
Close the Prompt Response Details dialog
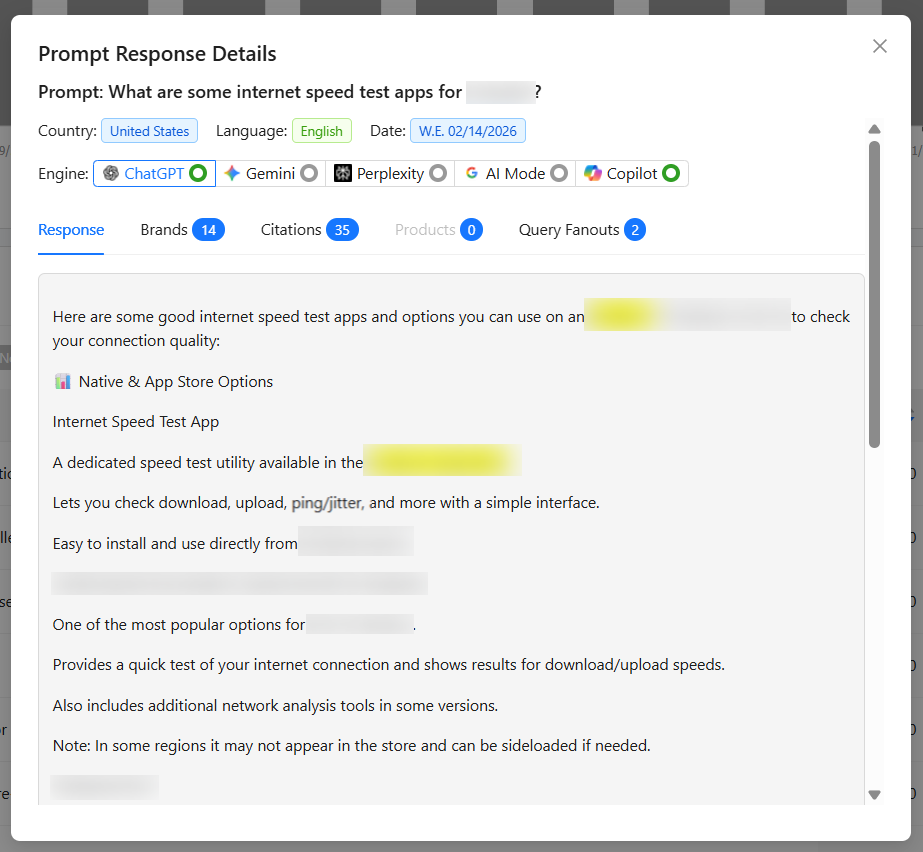point(880,46)
